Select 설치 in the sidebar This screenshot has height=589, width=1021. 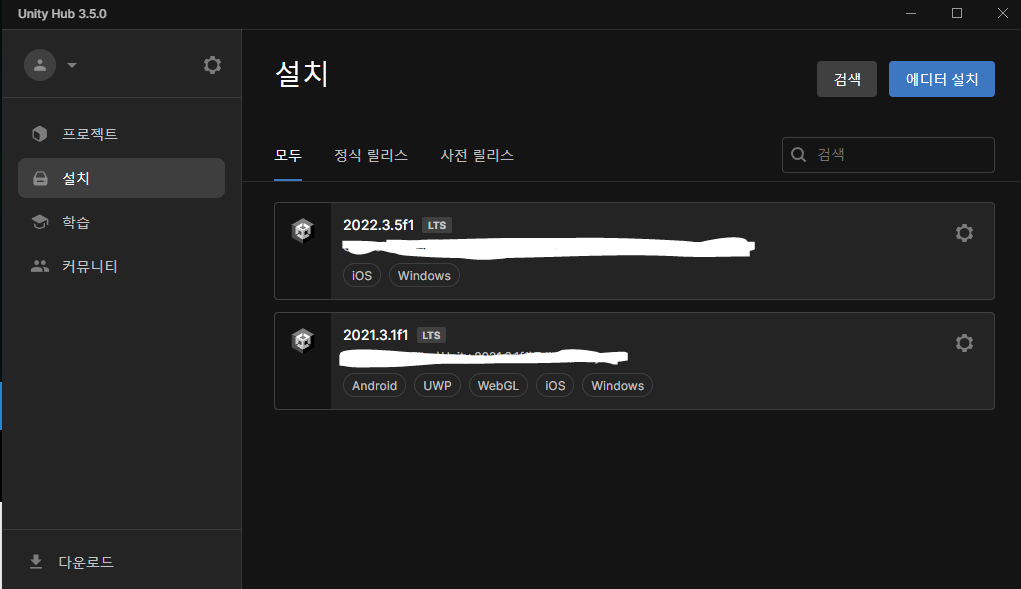tap(122, 178)
